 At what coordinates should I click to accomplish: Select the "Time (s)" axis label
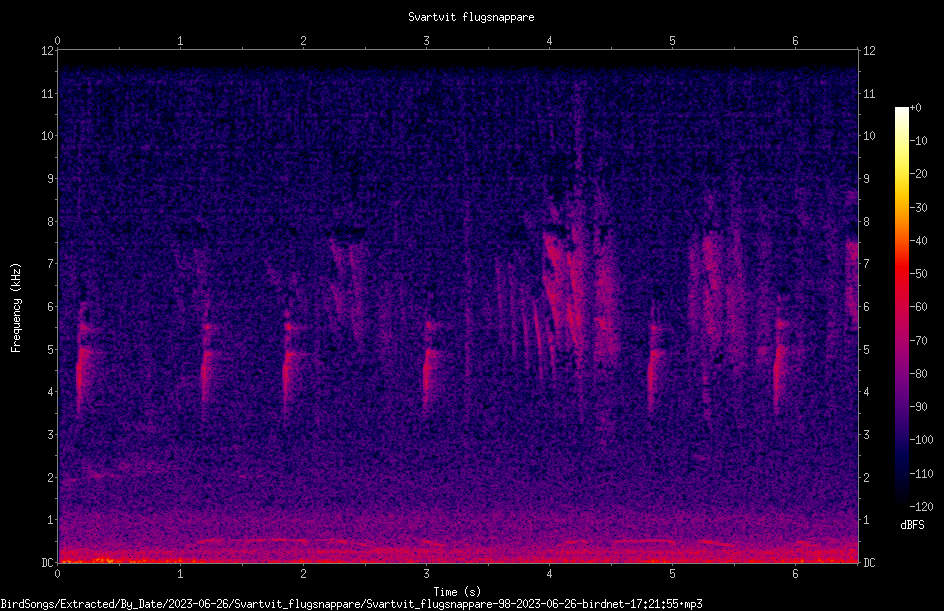tap(457, 592)
